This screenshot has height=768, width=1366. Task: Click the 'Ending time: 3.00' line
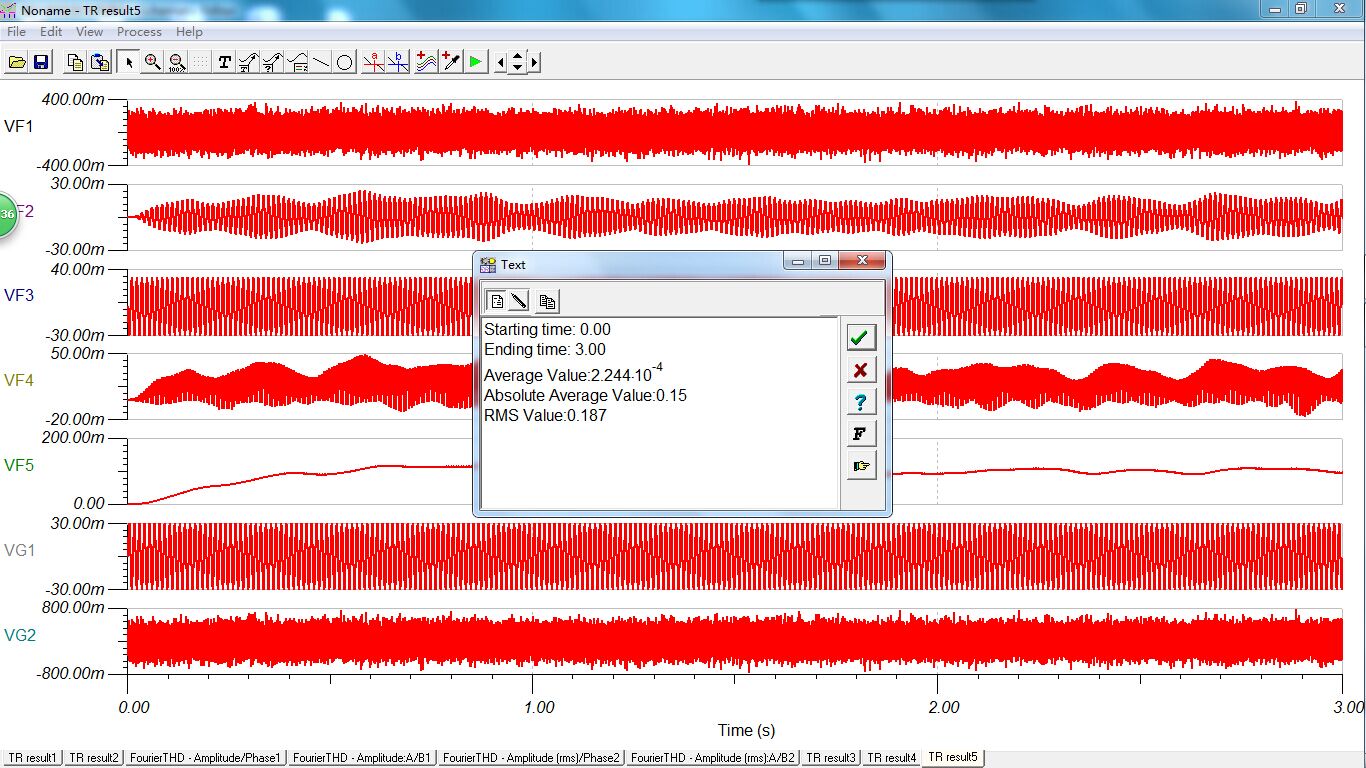[545, 349]
